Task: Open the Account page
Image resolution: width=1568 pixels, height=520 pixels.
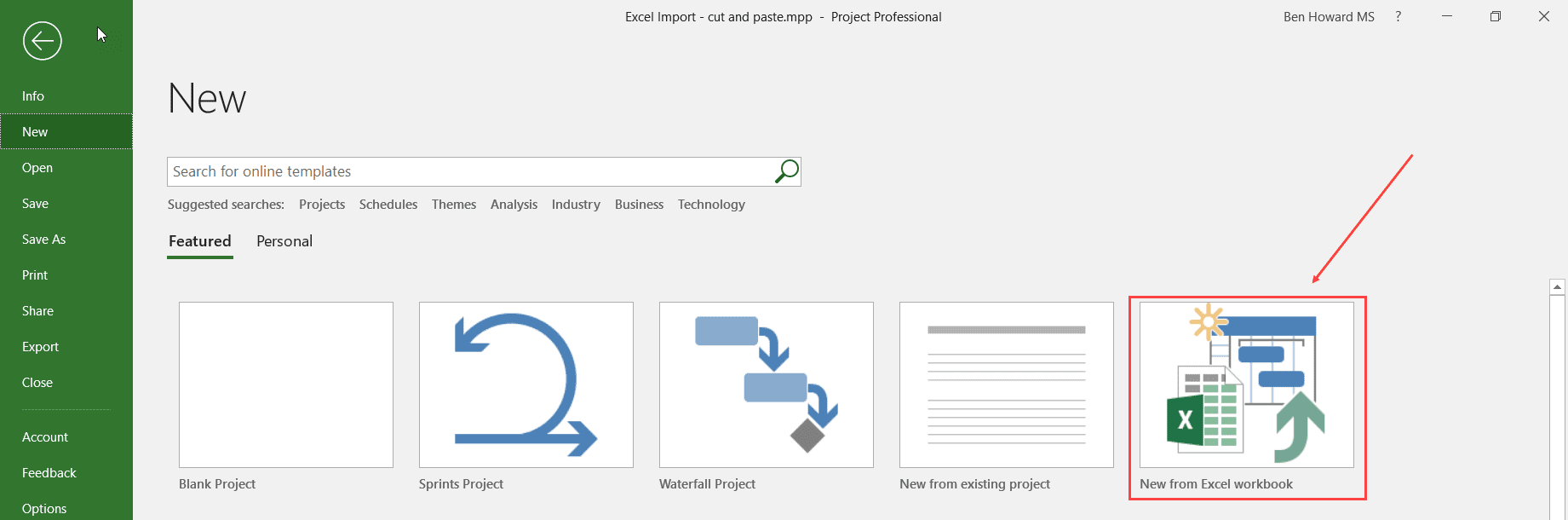Action: tap(66, 436)
